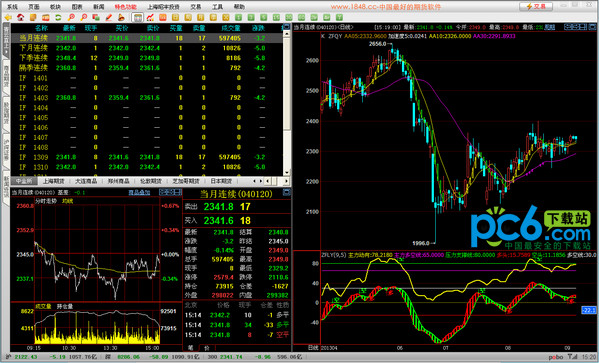599x363 pixels.
Task: Select the 日本期货 market tab
Action: (221, 181)
